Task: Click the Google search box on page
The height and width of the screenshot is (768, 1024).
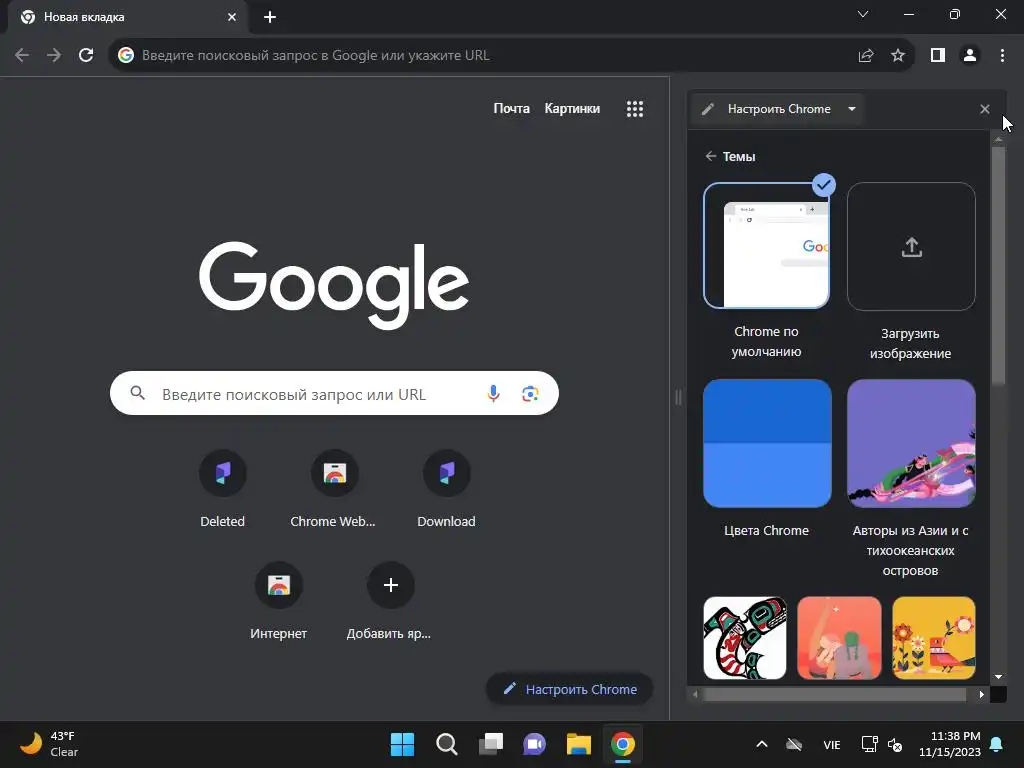Action: click(334, 393)
